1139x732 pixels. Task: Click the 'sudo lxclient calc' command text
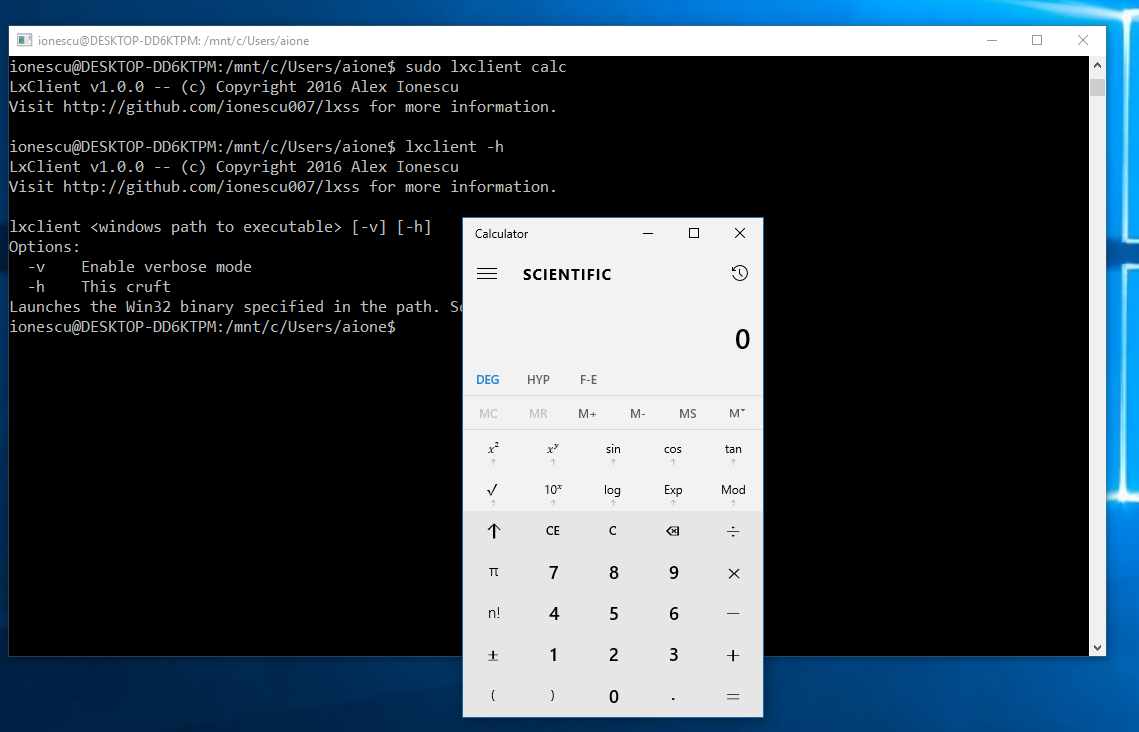(485, 67)
